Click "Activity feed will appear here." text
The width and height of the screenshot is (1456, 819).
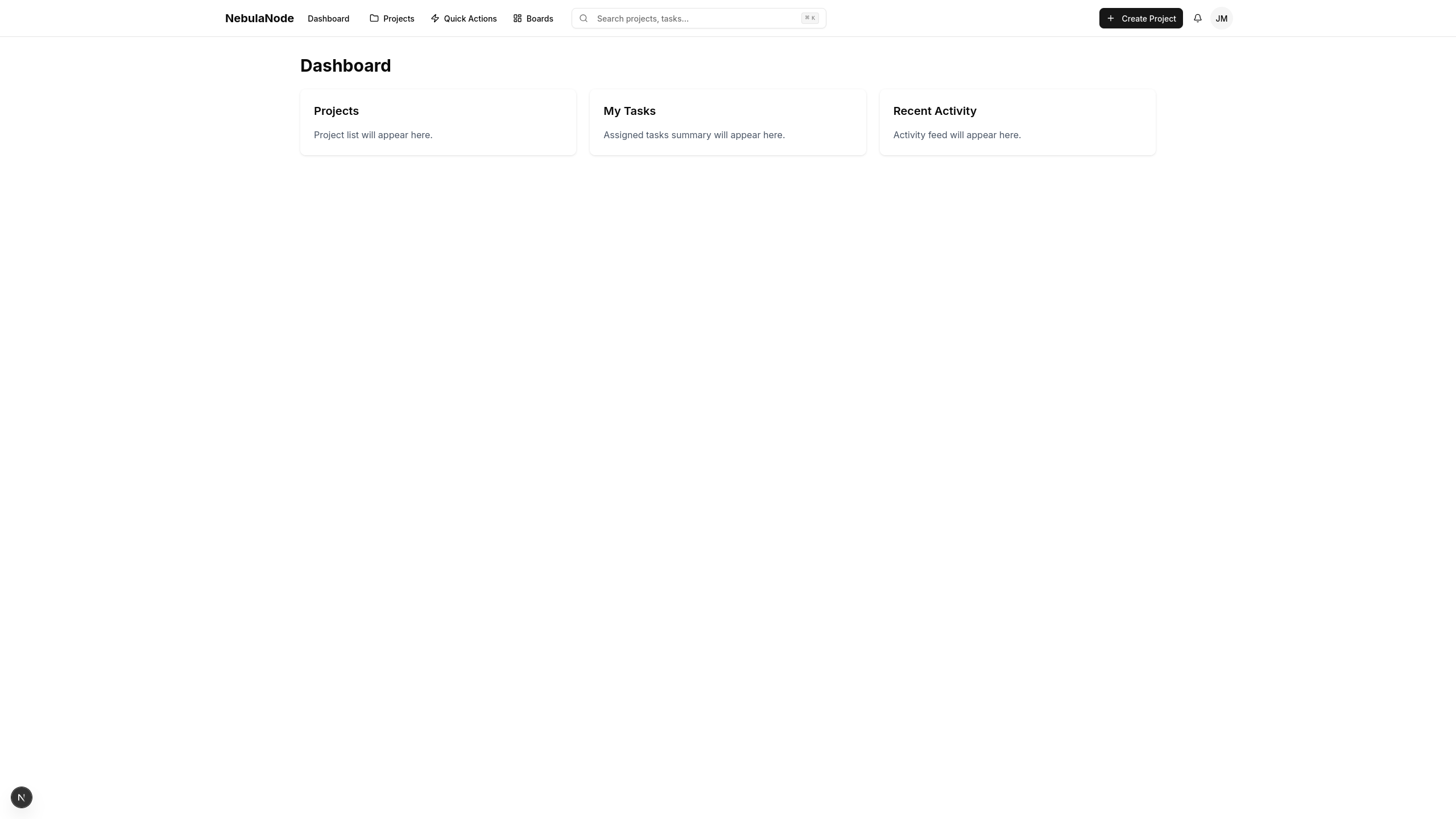(x=957, y=135)
